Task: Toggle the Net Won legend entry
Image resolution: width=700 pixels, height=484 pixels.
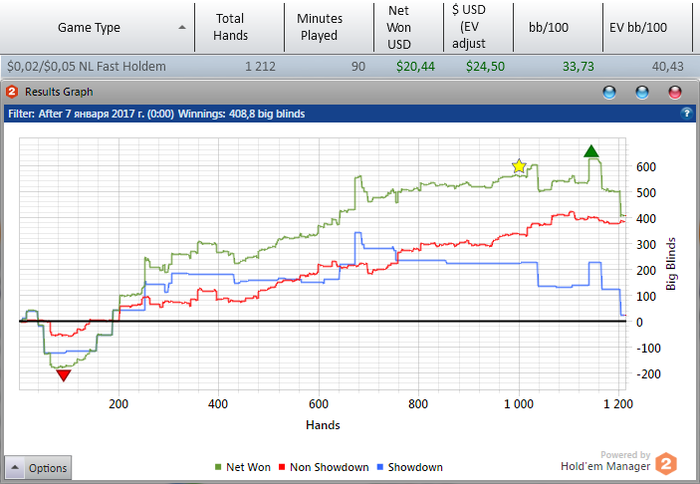Action: pos(243,467)
